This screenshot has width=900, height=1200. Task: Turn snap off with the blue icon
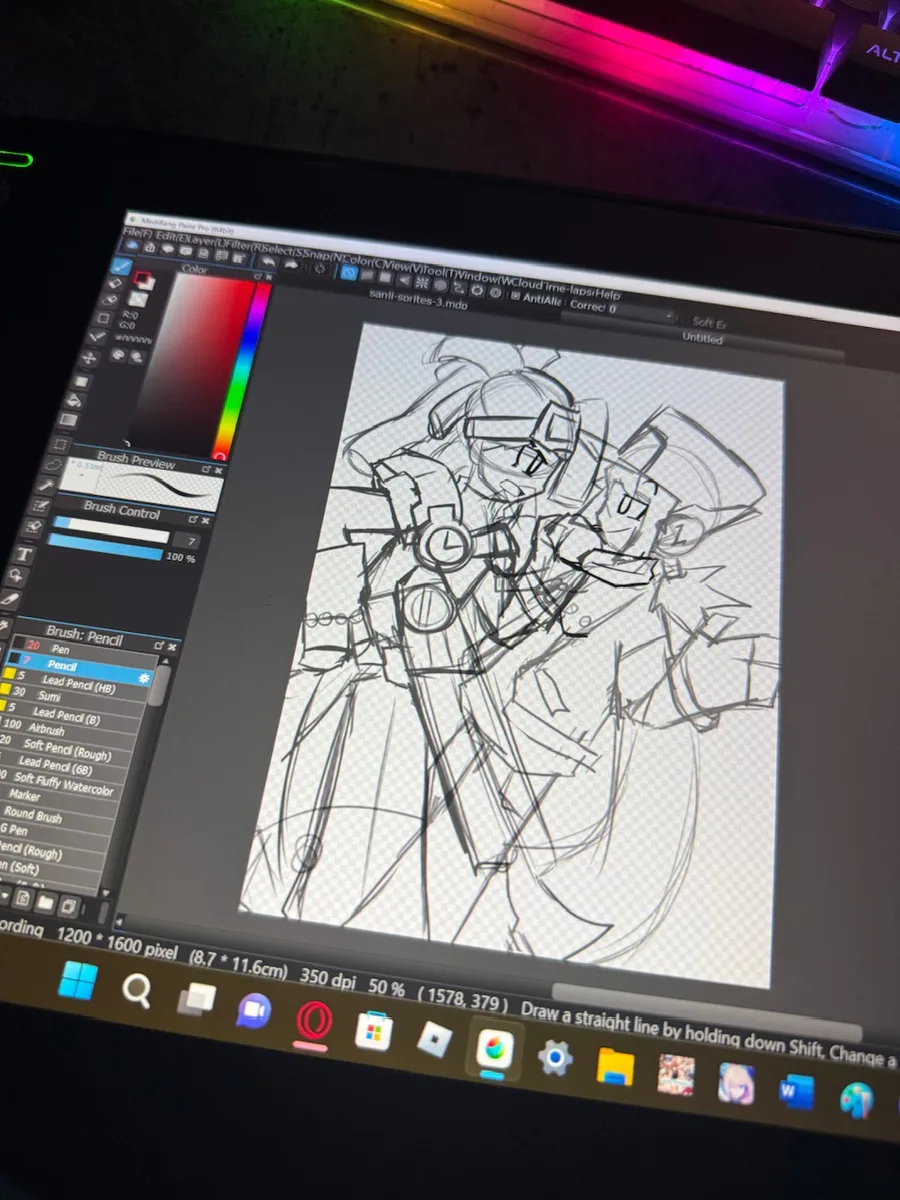coord(348,272)
